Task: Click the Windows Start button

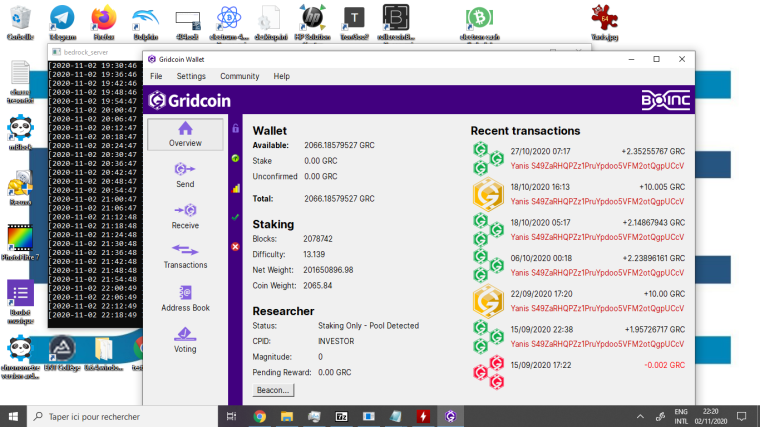Action: pyautogui.click(x=13, y=416)
